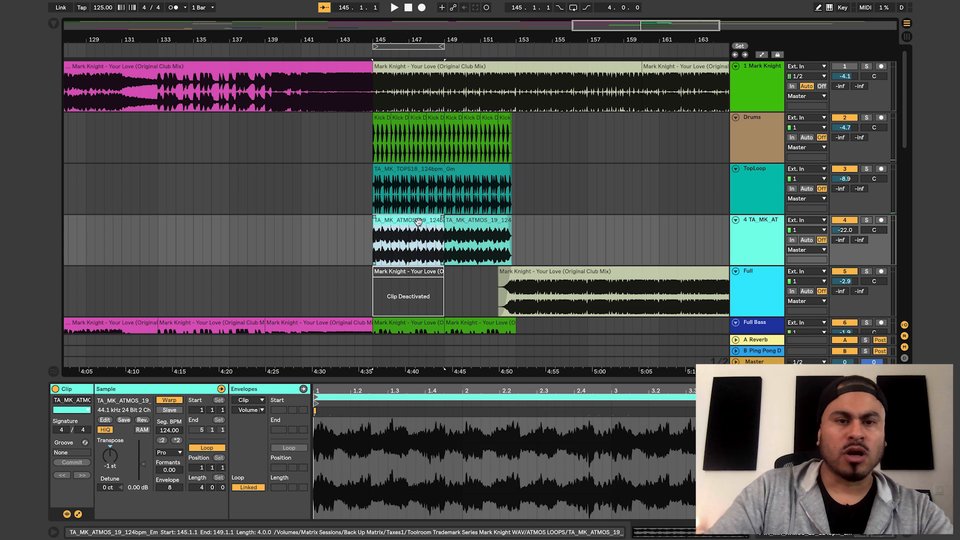Toggle the Follow playback button
The width and height of the screenshot is (960, 540).
coord(324,7)
